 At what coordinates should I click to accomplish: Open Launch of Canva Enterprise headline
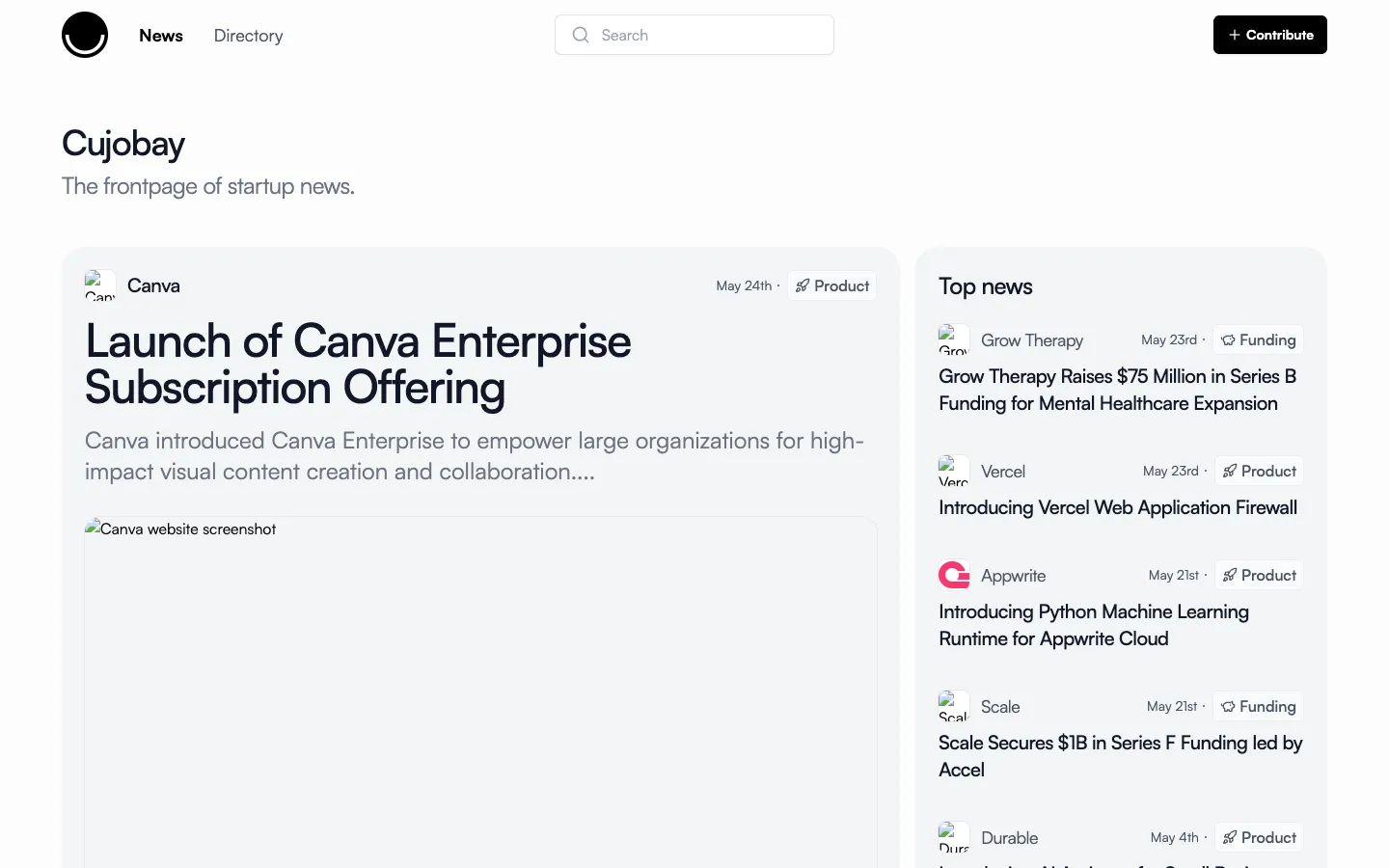pos(358,365)
